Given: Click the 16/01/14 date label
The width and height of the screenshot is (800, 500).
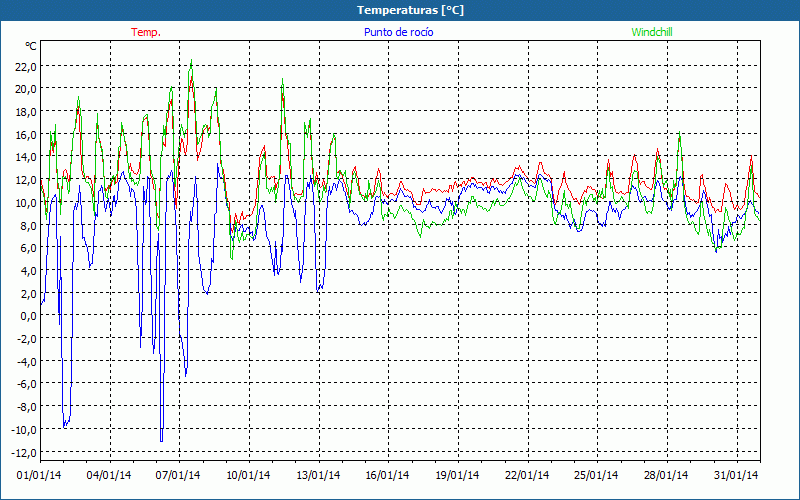Looking at the screenshot, I should pos(387,476).
